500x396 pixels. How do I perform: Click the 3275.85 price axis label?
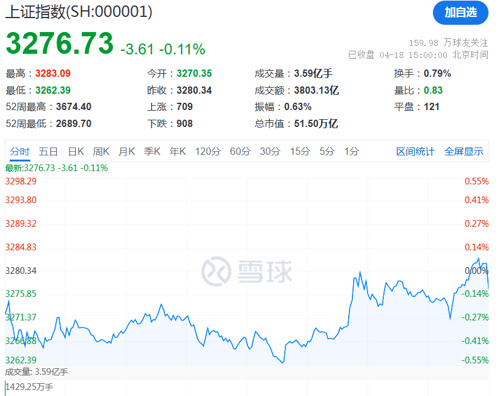[x=21, y=294]
